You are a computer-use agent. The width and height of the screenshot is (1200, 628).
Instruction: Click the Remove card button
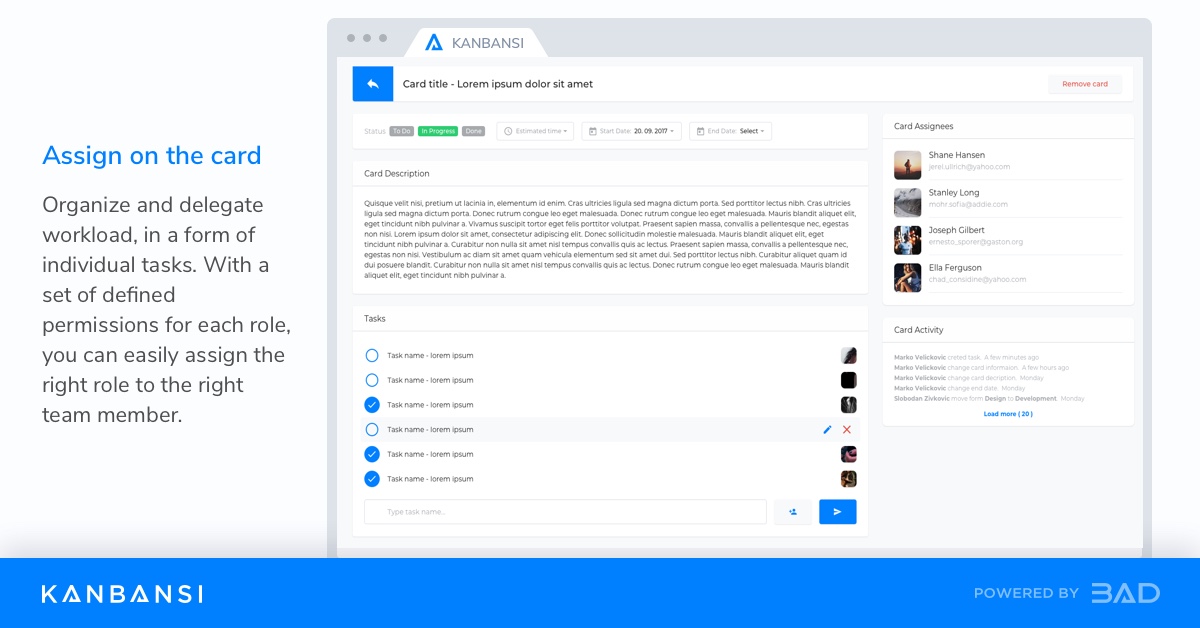point(1085,84)
